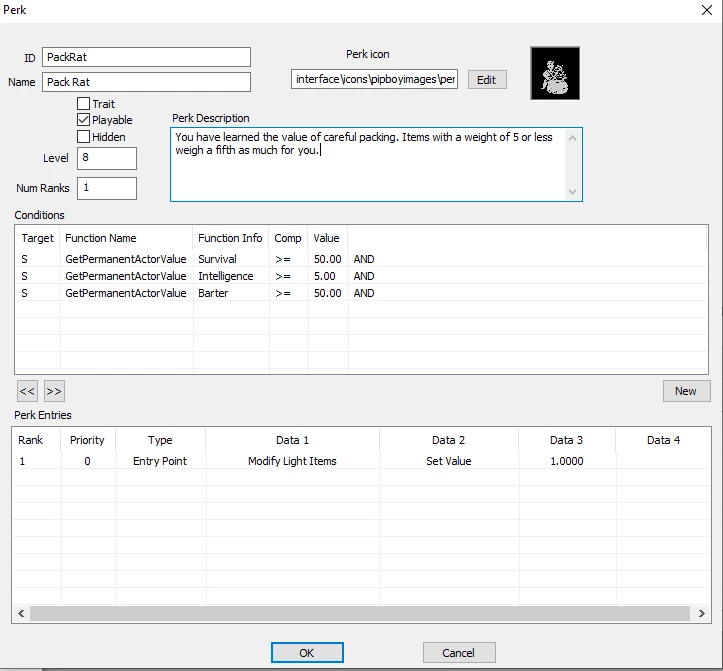Close the Perk dialog window

[706, 10]
